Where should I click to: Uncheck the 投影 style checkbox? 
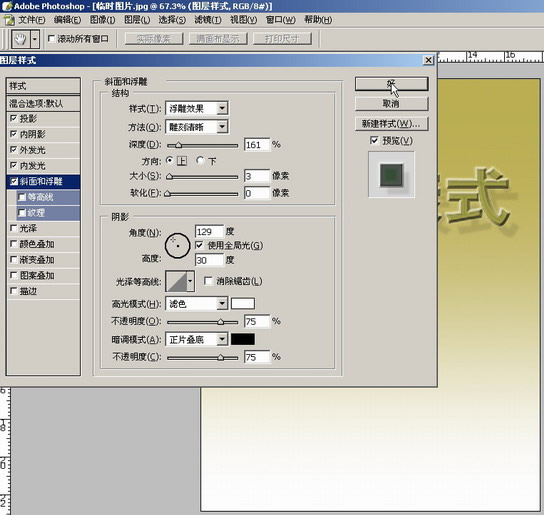(14, 118)
